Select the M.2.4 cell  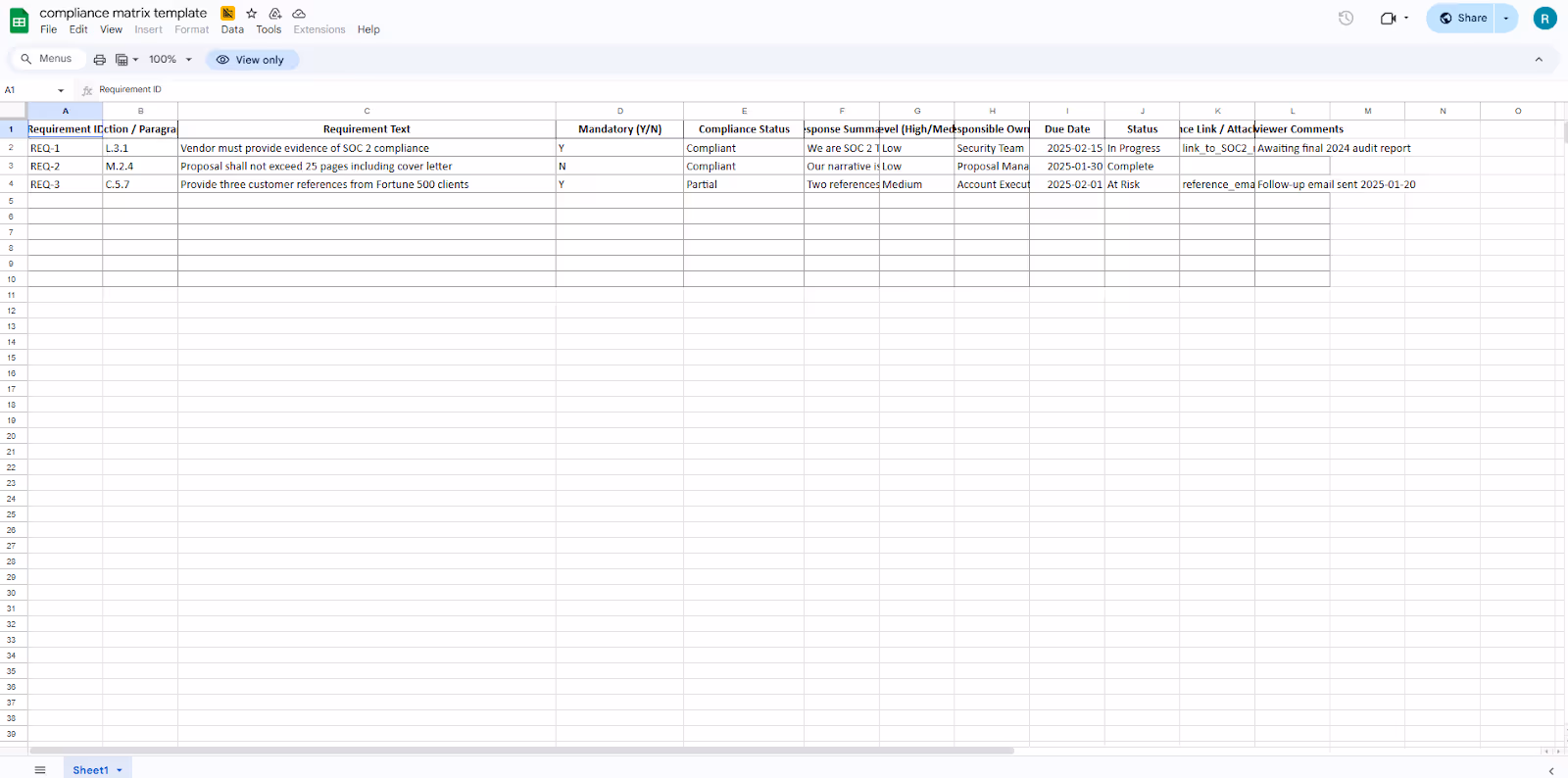pos(140,167)
